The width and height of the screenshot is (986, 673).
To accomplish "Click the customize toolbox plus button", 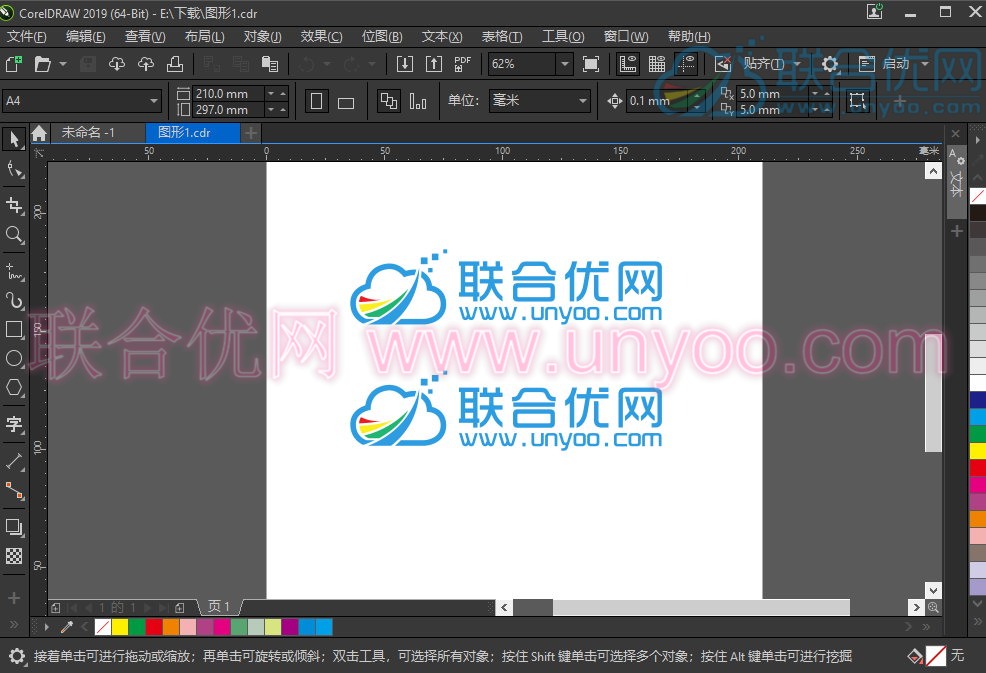I will tap(14, 598).
